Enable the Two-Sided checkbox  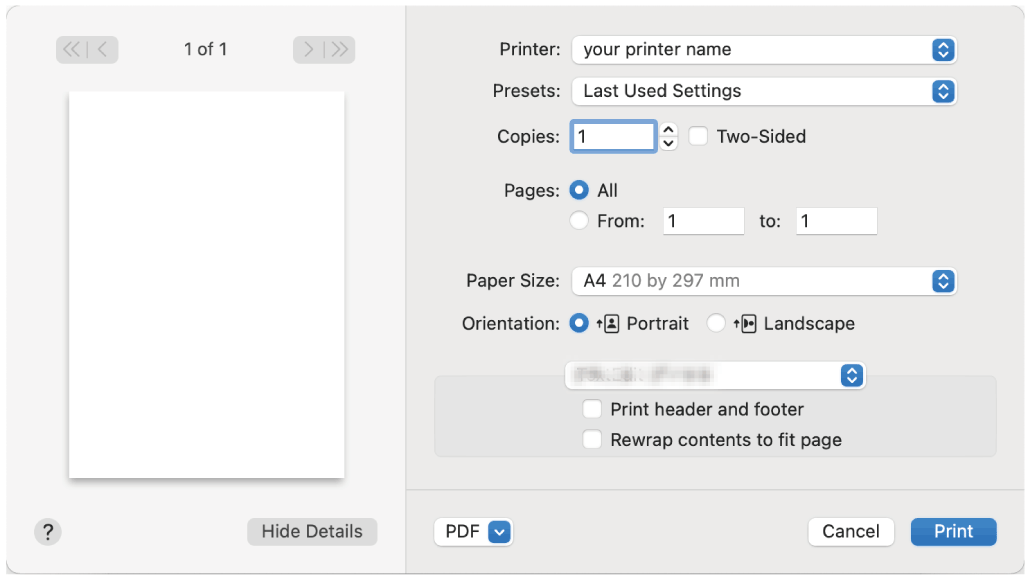(x=698, y=137)
